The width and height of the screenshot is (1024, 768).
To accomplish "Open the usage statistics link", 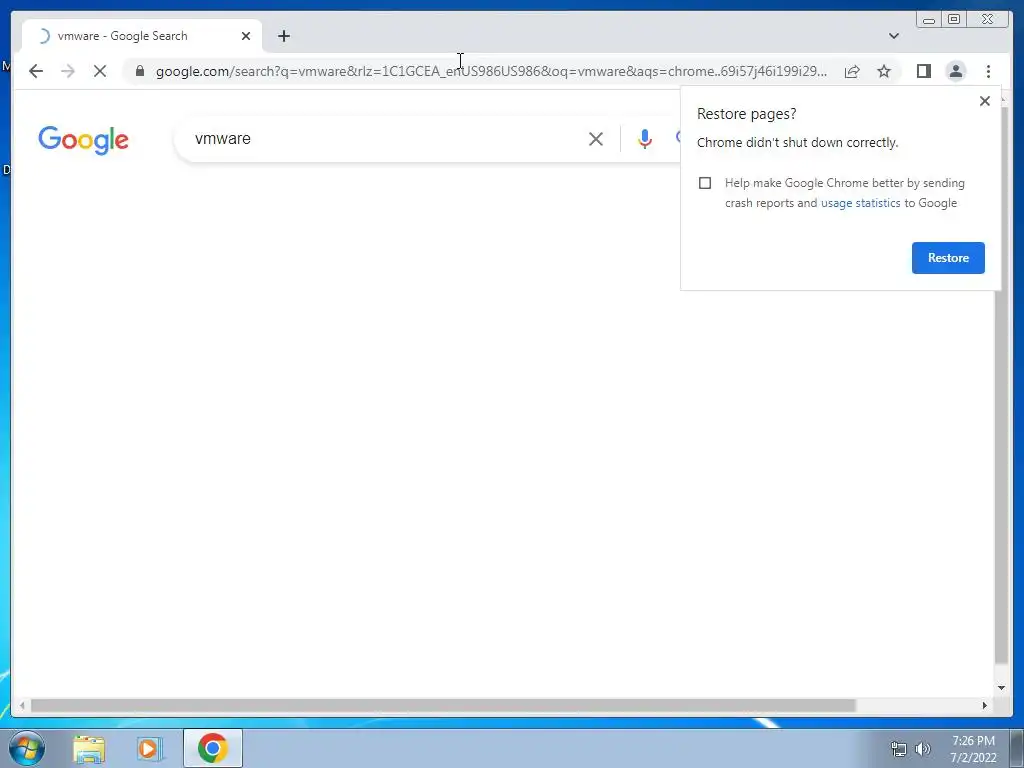I will coord(860,203).
